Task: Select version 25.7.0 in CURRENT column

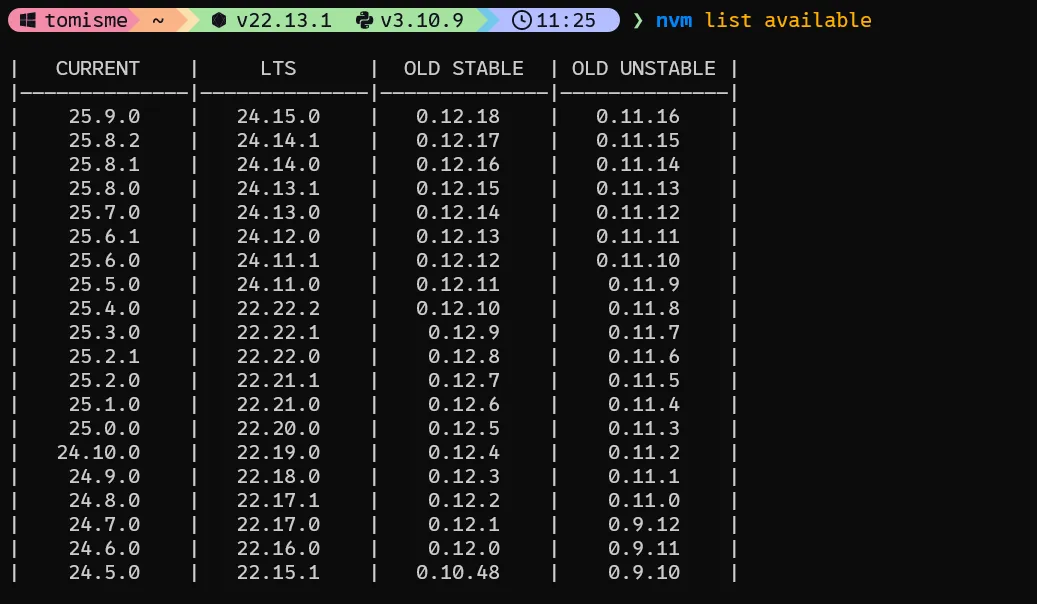Action: 104,212
